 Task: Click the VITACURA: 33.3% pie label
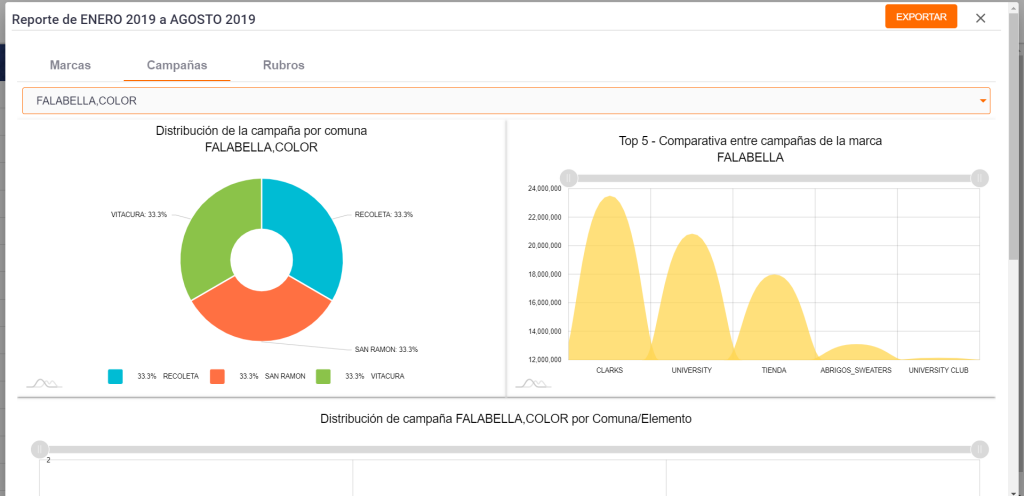[x=139, y=213]
